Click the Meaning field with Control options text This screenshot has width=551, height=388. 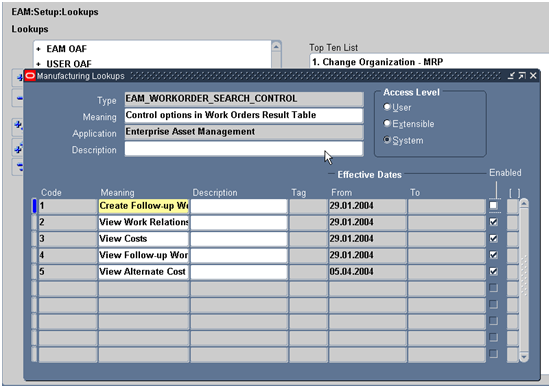click(x=244, y=115)
